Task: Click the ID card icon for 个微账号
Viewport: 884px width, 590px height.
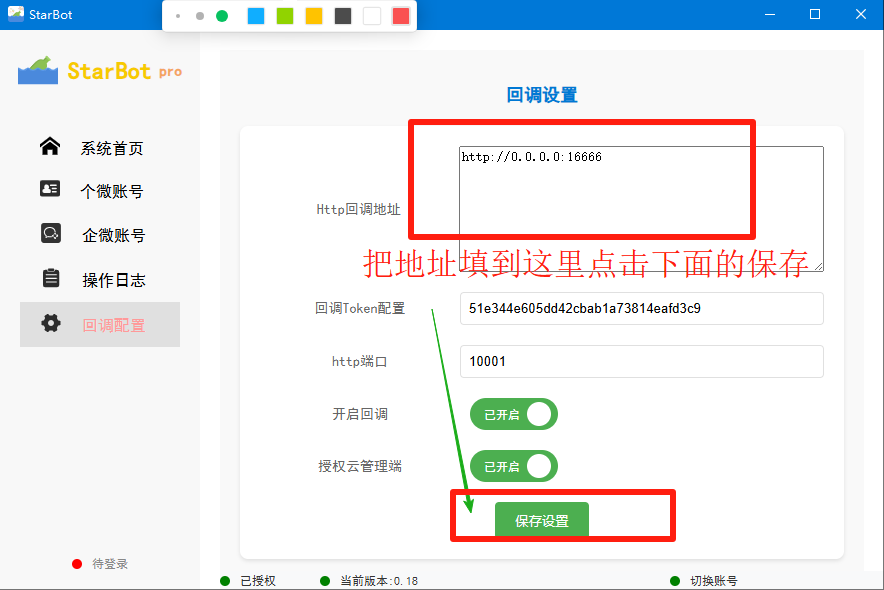Action: coord(50,190)
